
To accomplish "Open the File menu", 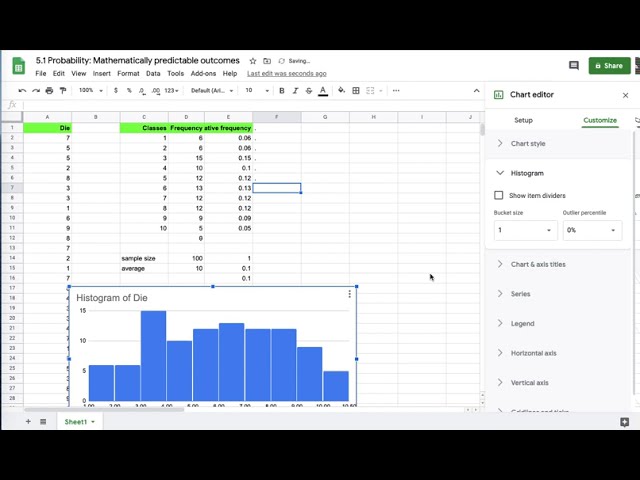I will point(40,73).
